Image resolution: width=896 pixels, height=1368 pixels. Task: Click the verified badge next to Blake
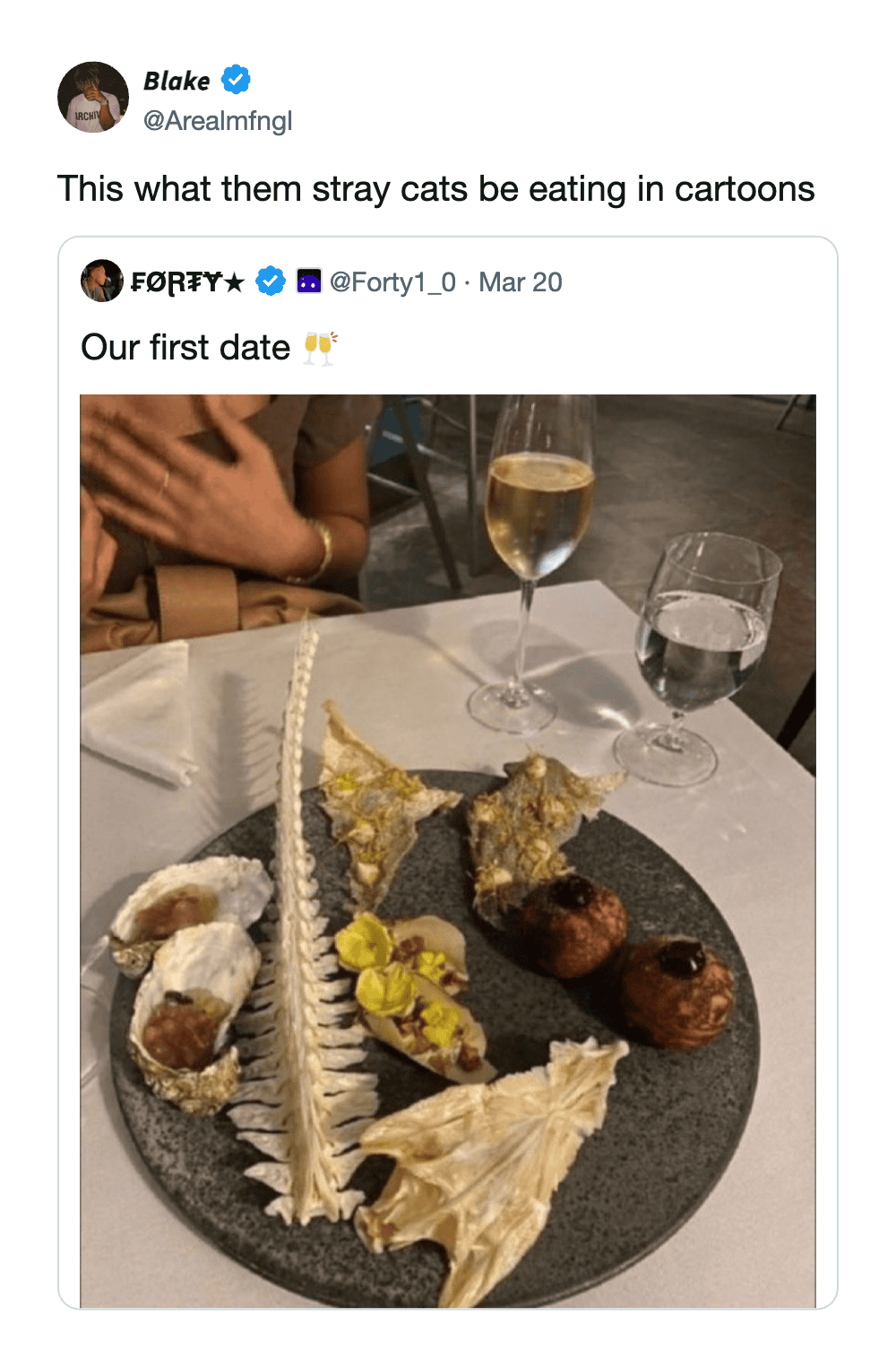[236, 80]
